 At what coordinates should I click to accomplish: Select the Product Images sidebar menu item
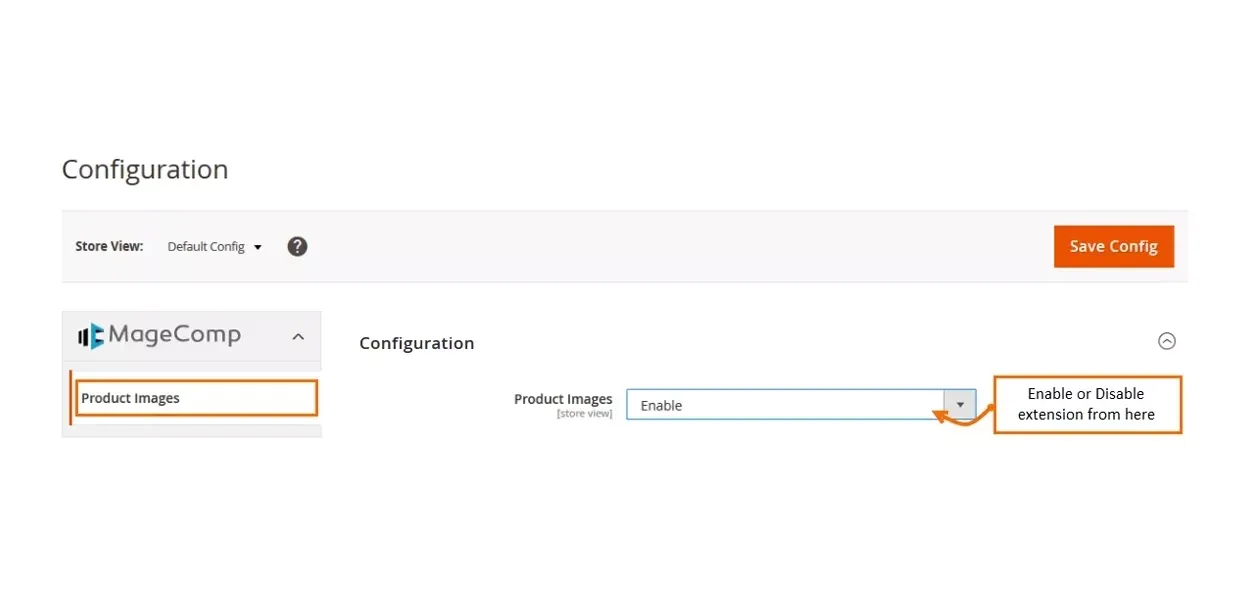click(x=196, y=398)
